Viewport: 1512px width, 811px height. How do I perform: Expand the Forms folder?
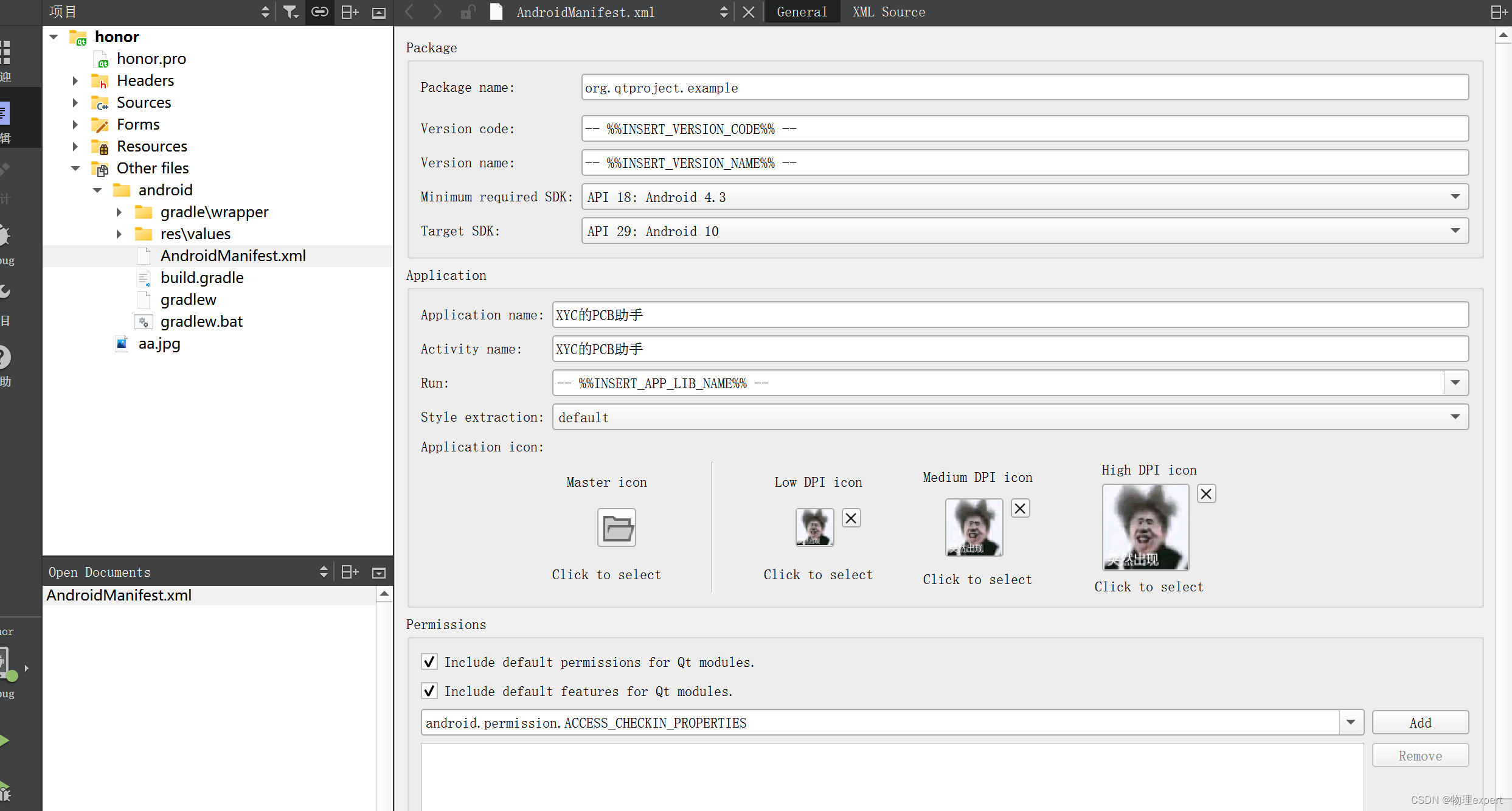pos(75,125)
